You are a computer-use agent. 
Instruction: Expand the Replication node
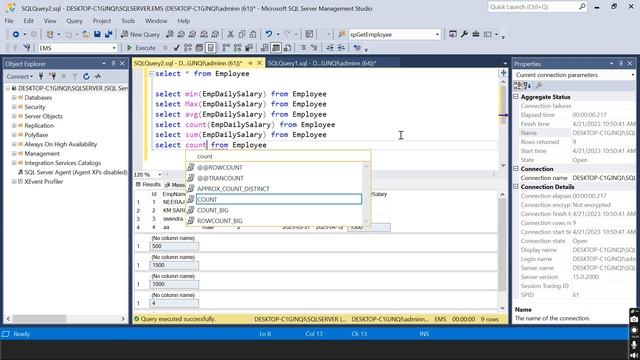click(x=14, y=126)
